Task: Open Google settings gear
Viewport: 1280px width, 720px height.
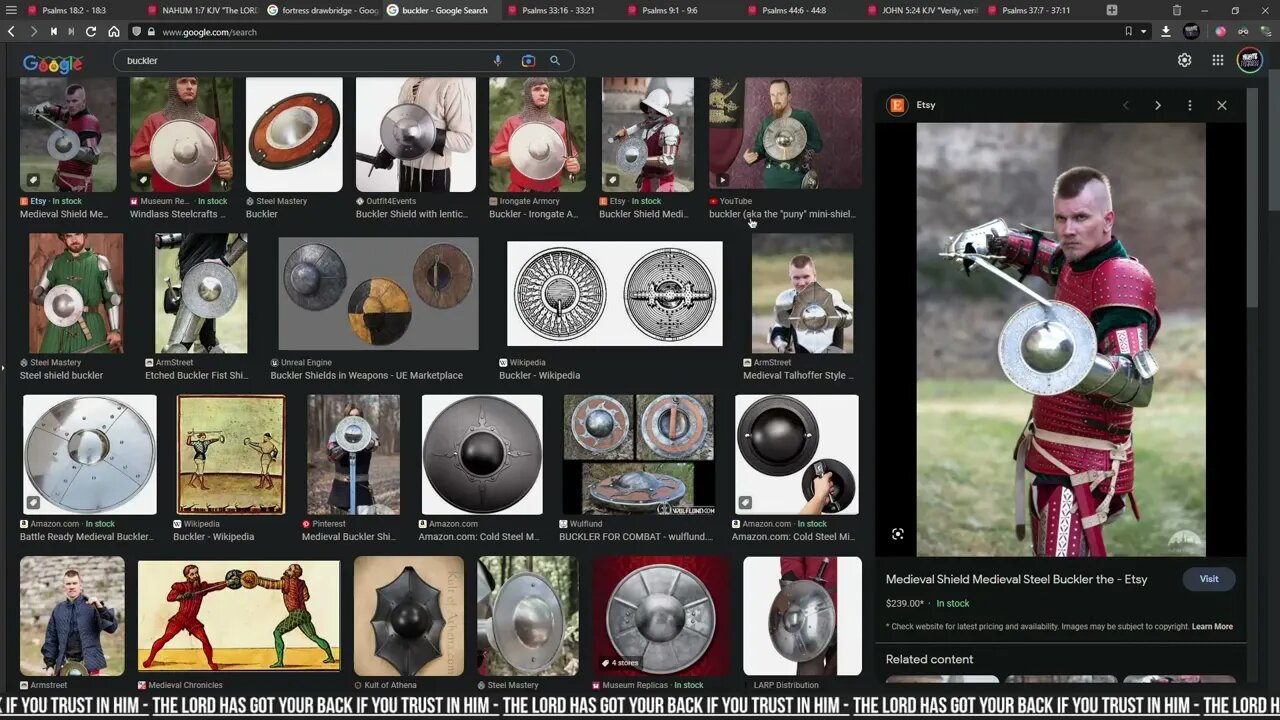Action: coord(1185,60)
